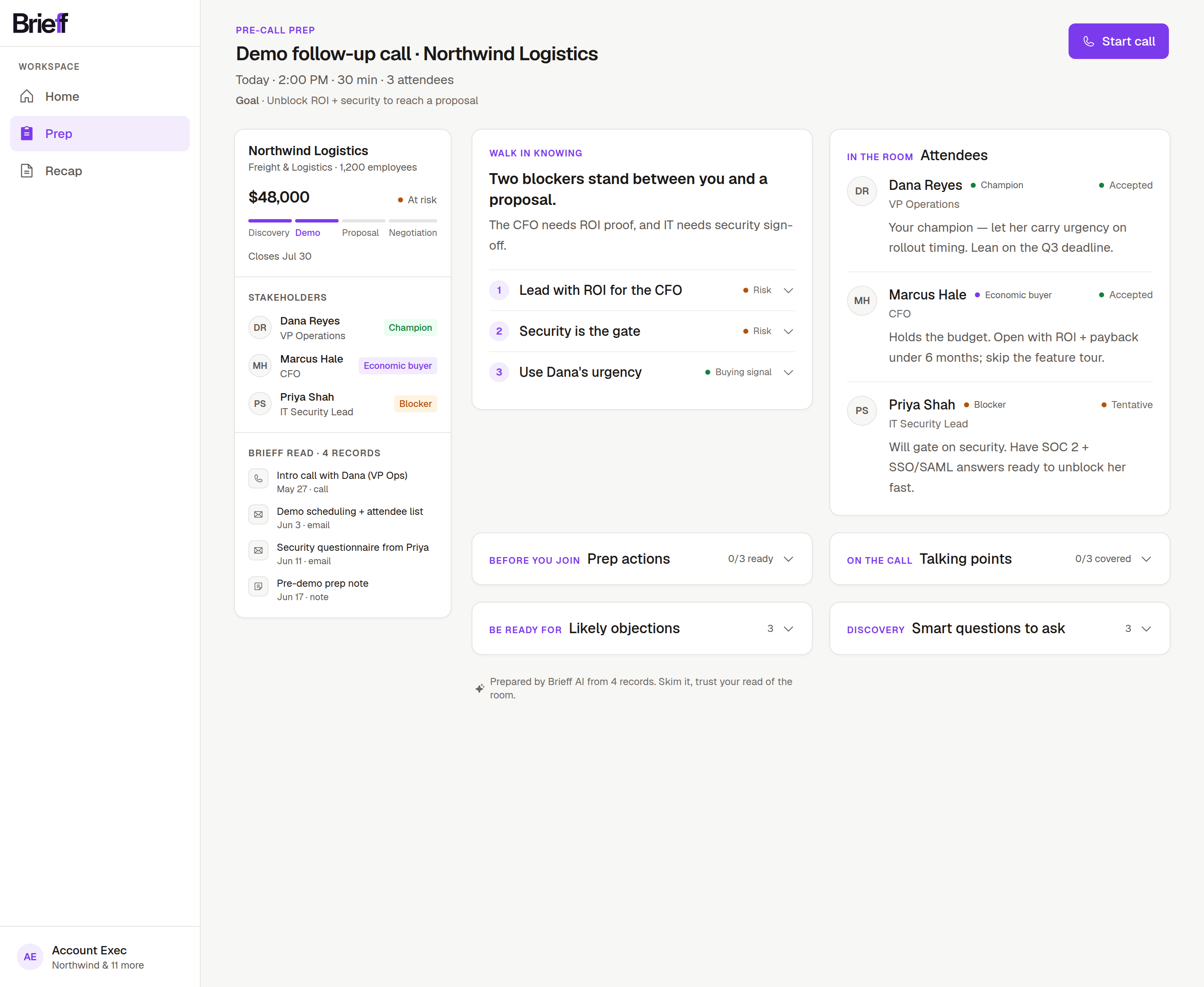
Task: Click the Discovery stage progress bar
Action: [270, 220]
